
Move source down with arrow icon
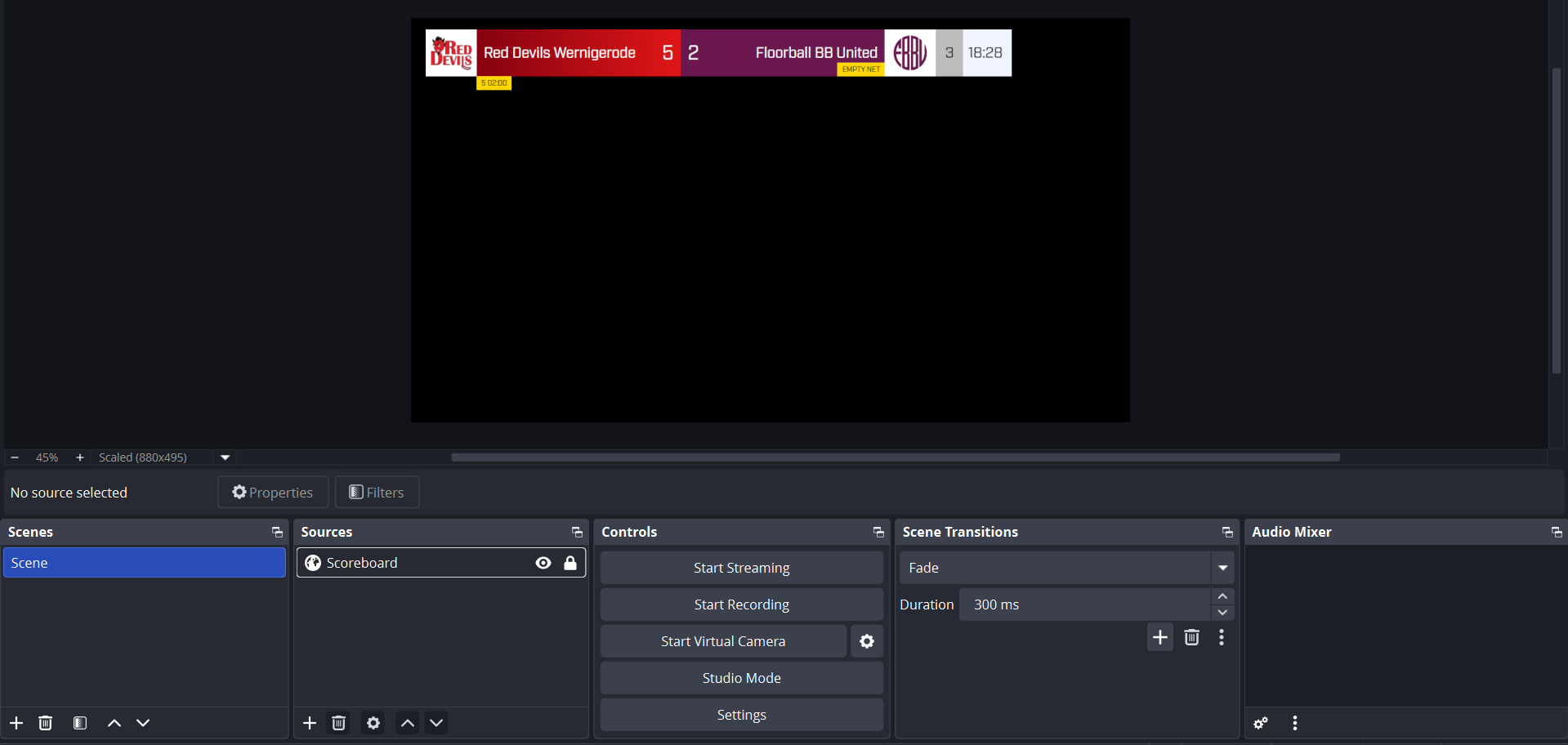[436, 723]
